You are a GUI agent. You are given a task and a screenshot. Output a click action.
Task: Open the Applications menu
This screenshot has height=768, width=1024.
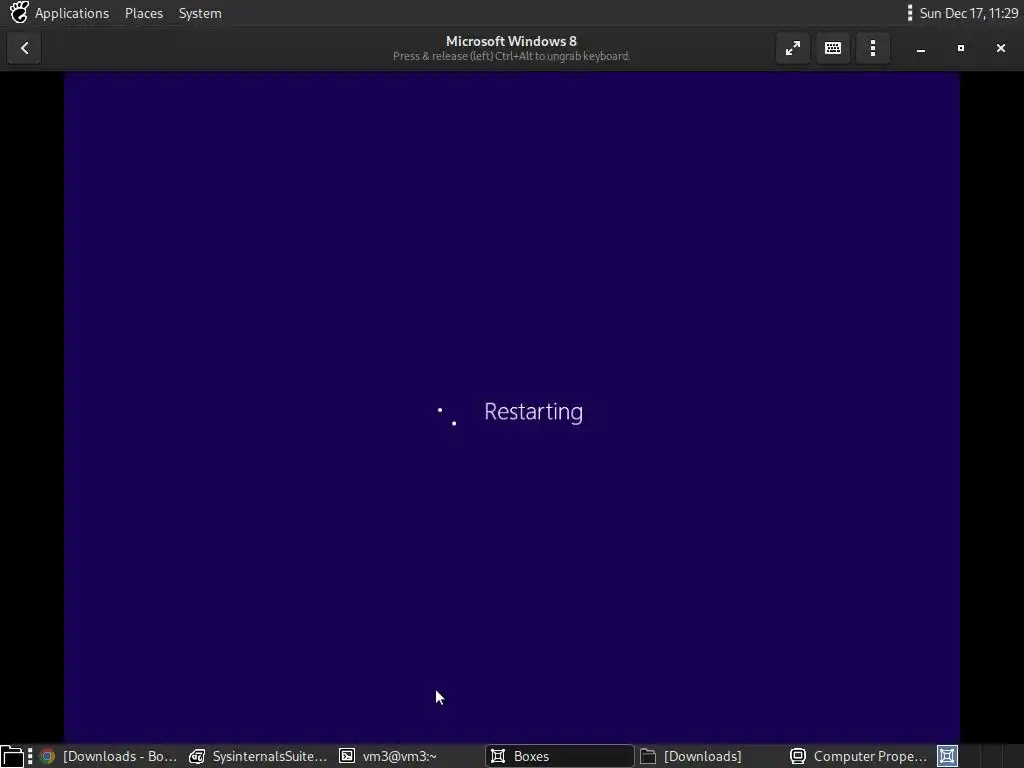point(72,13)
